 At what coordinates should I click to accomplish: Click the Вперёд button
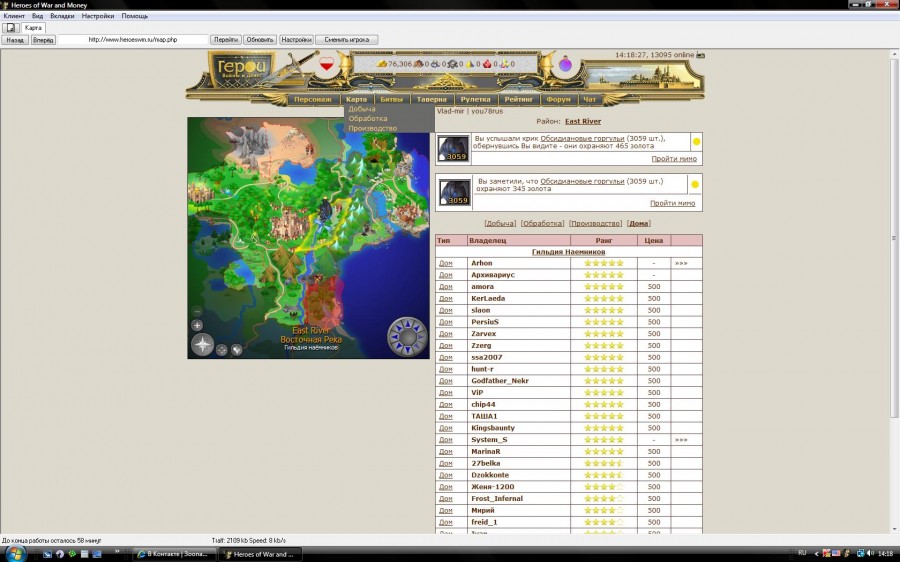(43, 40)
